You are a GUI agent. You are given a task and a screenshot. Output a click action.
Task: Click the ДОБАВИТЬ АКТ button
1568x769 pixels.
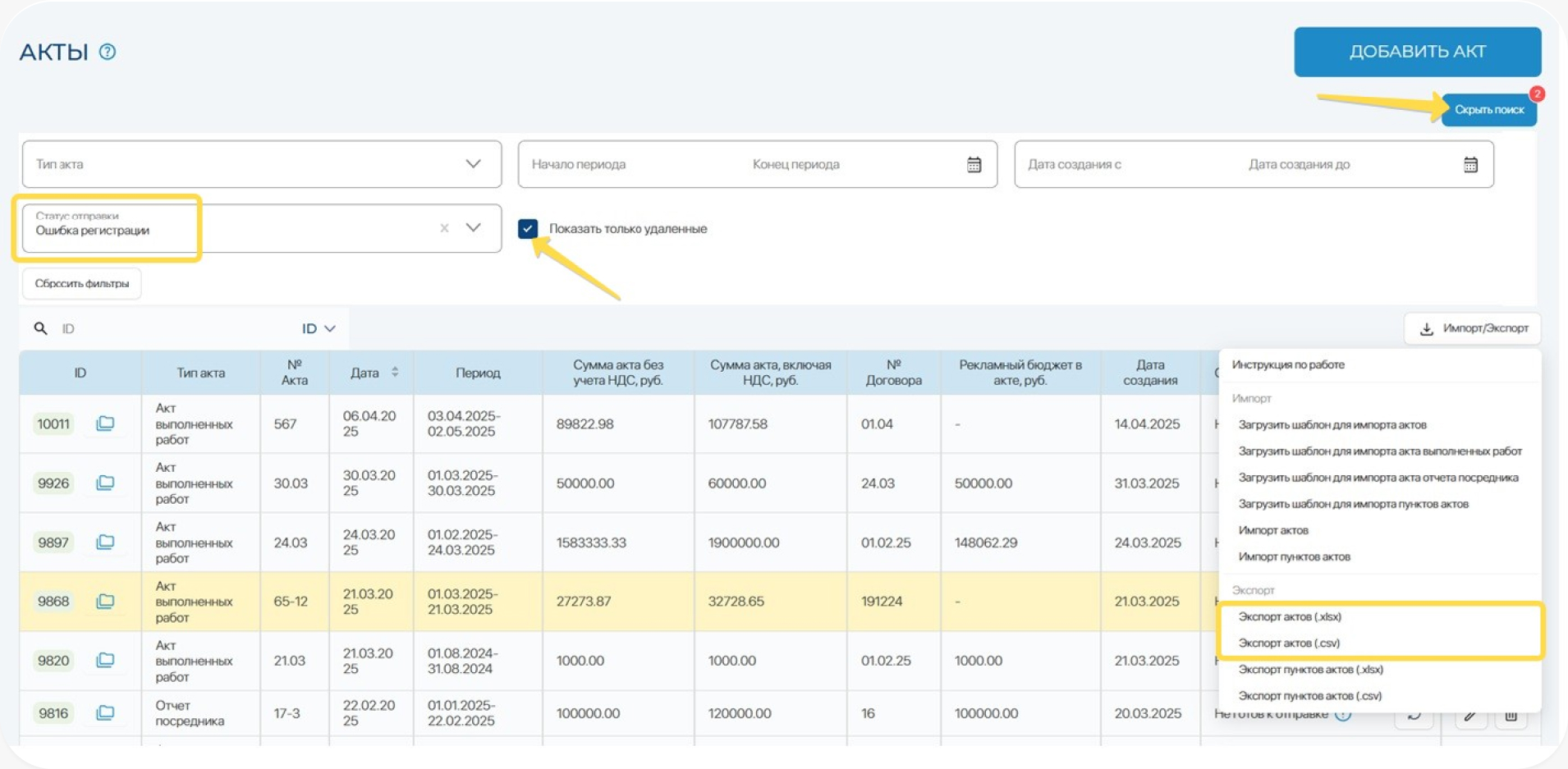[x=1417, y=52]
